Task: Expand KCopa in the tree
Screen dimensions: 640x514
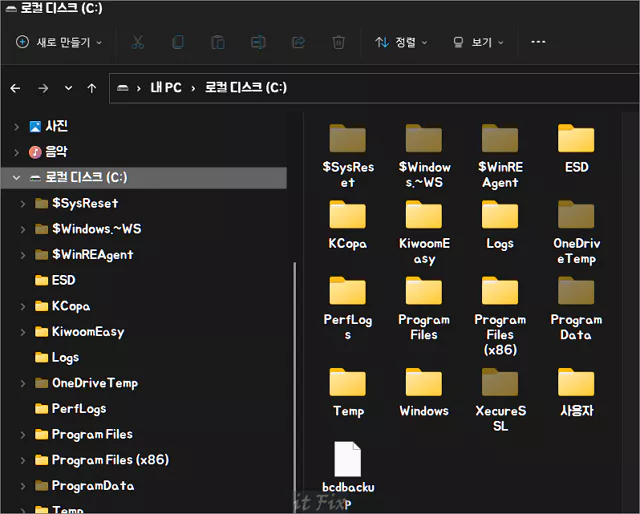Action: click(x=23, y=307)
